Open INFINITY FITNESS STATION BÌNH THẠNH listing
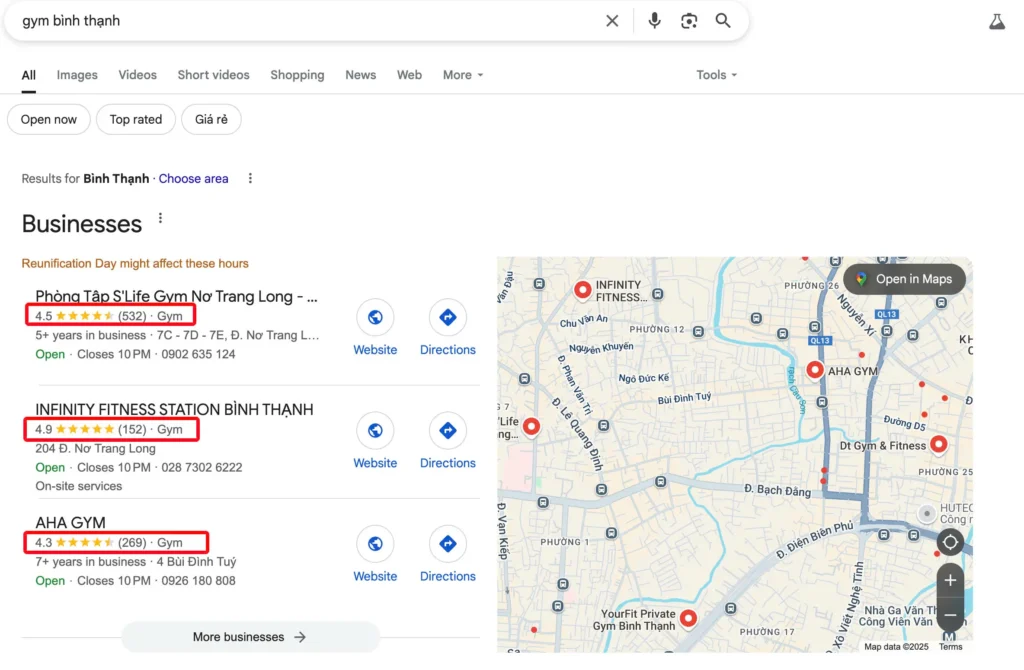The width and height of the screenshot is (1024, 670). click(x=174, y=409)
